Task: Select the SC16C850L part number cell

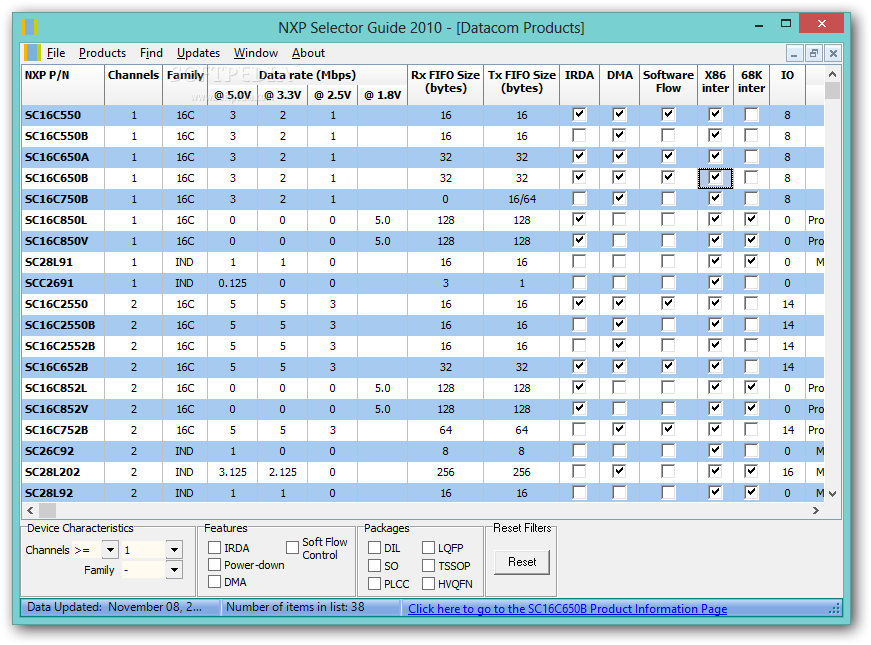Action: (63, 220)
